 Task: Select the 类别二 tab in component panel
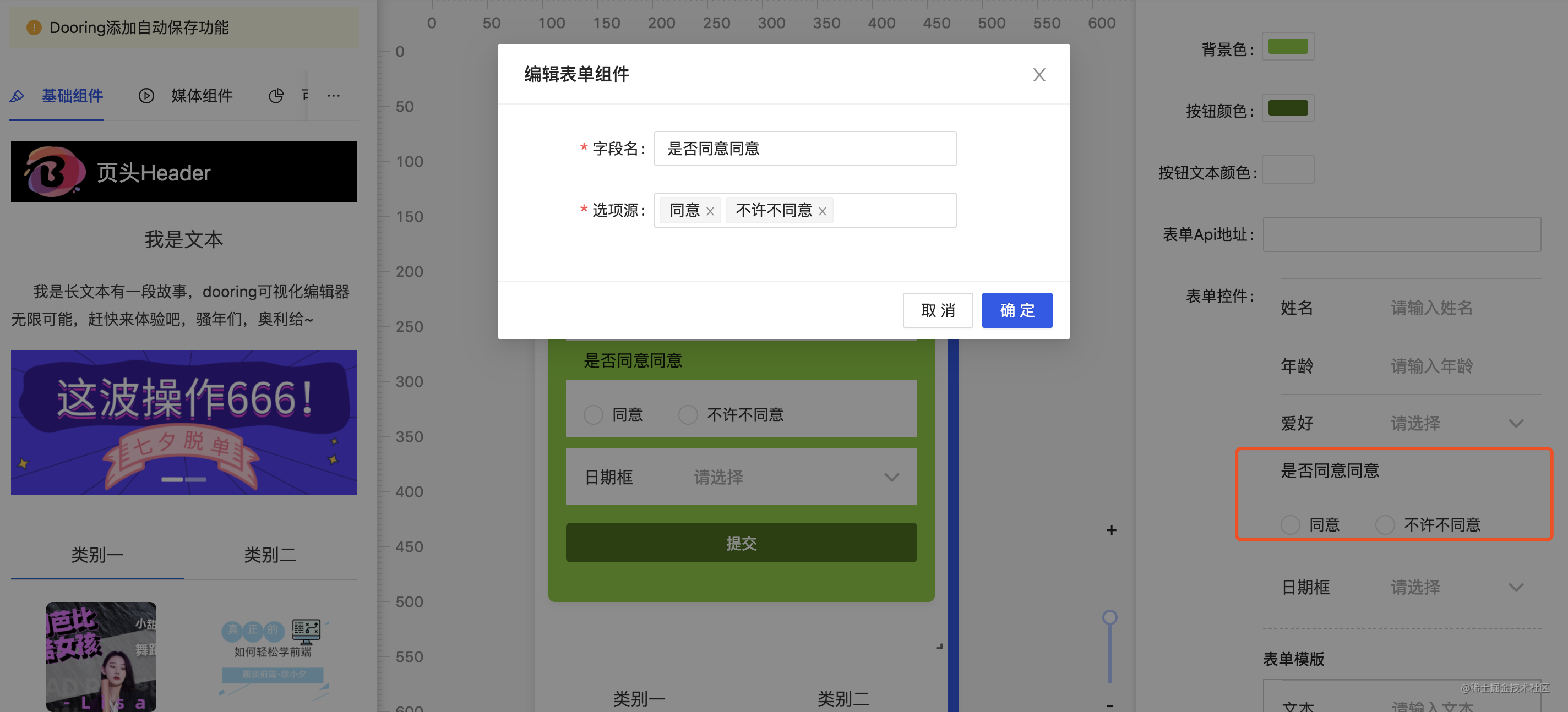click(270, 555)
